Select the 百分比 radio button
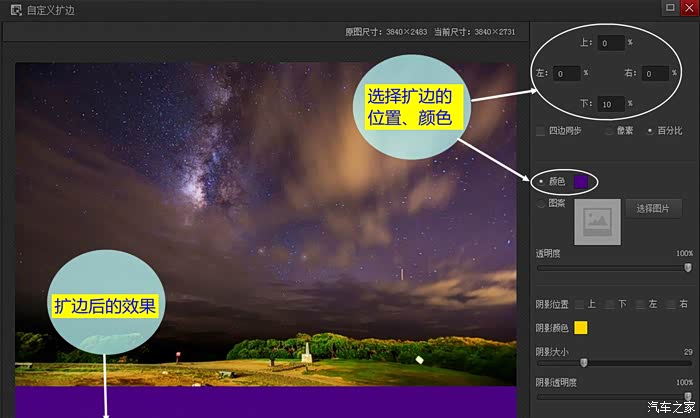This screenshot has height=418, width=700. pos(650,131)
